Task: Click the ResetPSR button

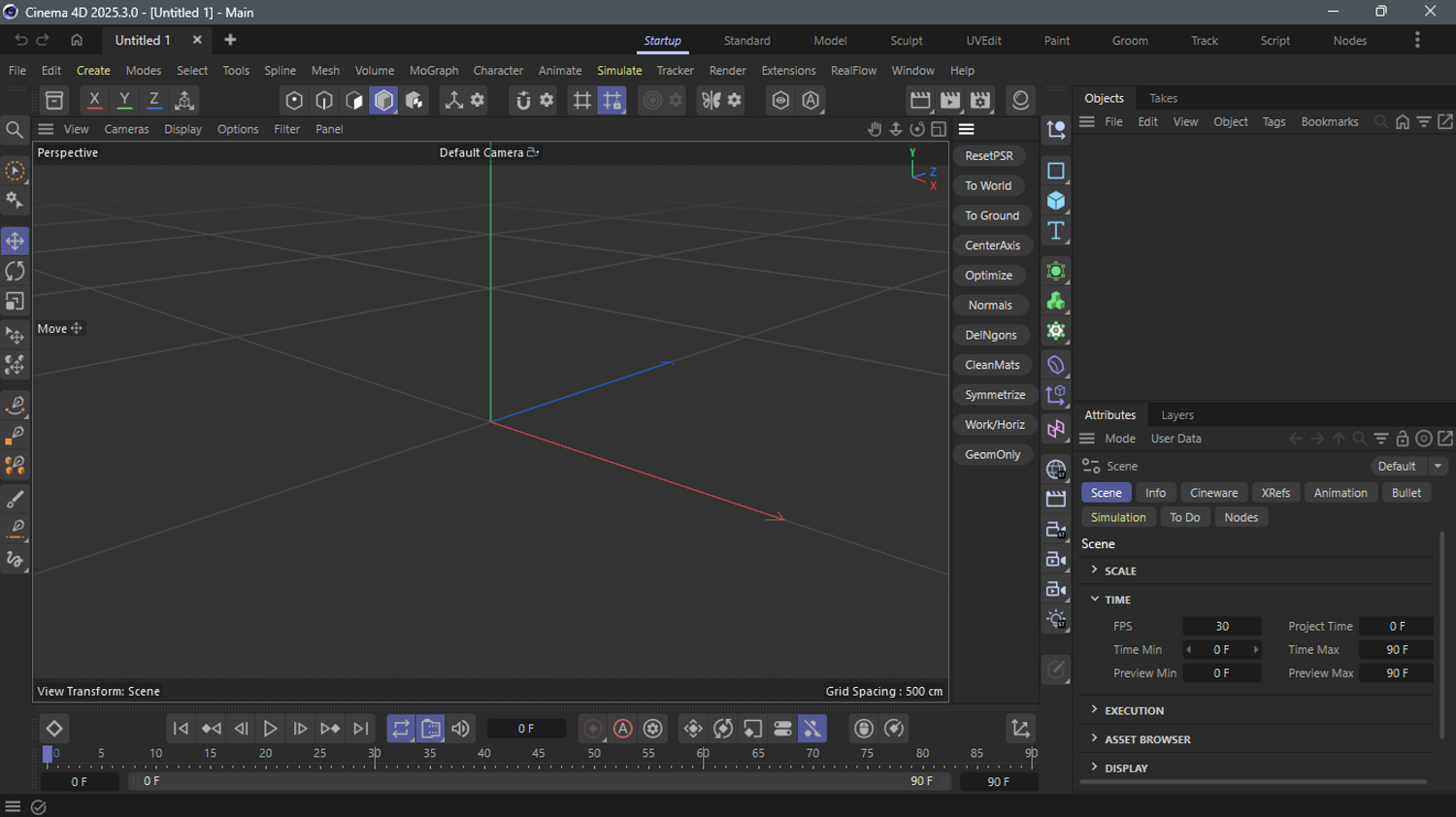Action: [989, 156]
